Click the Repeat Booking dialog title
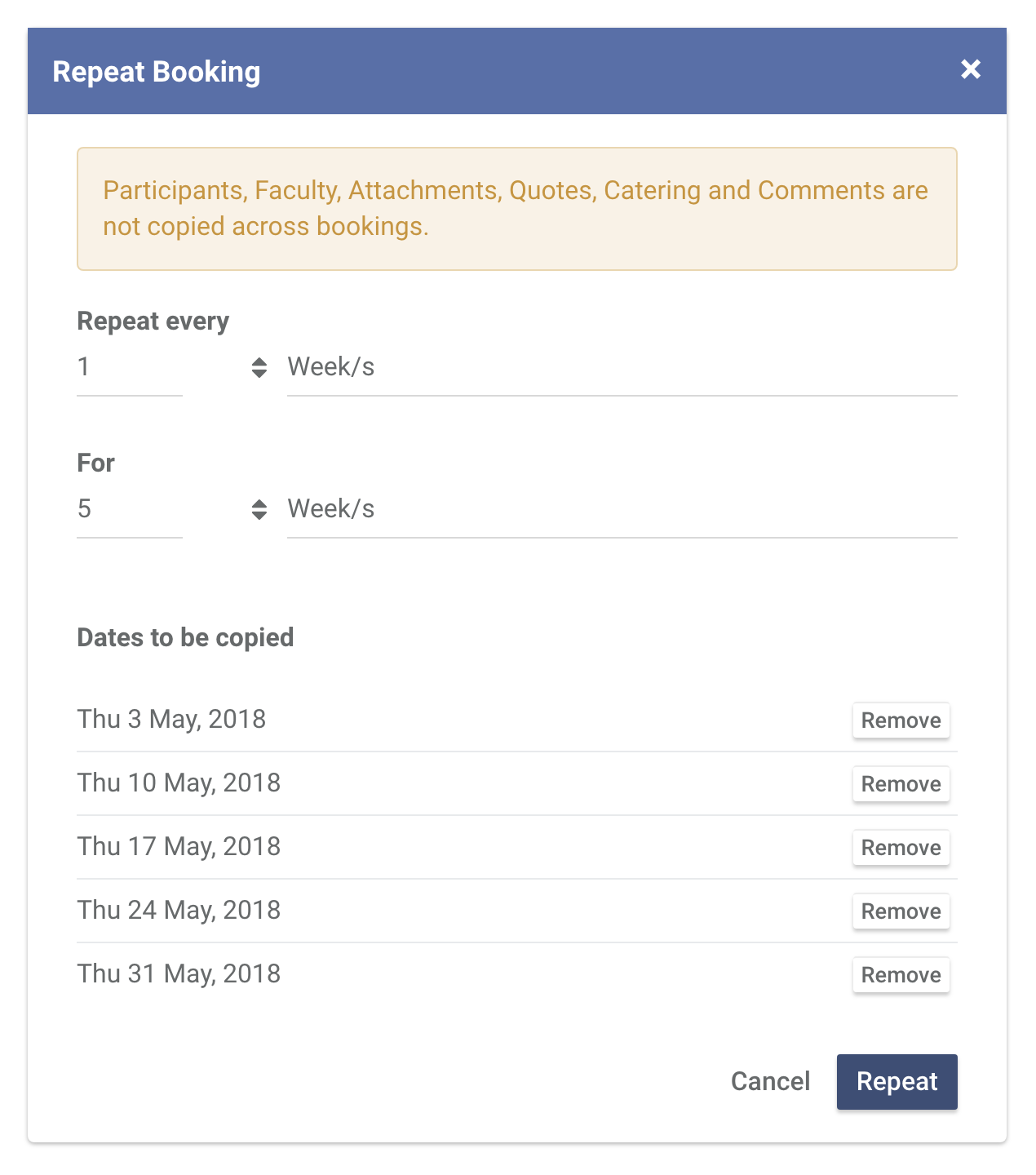The width and height of the screenshot is (1036, 1175). click(157, 72)
